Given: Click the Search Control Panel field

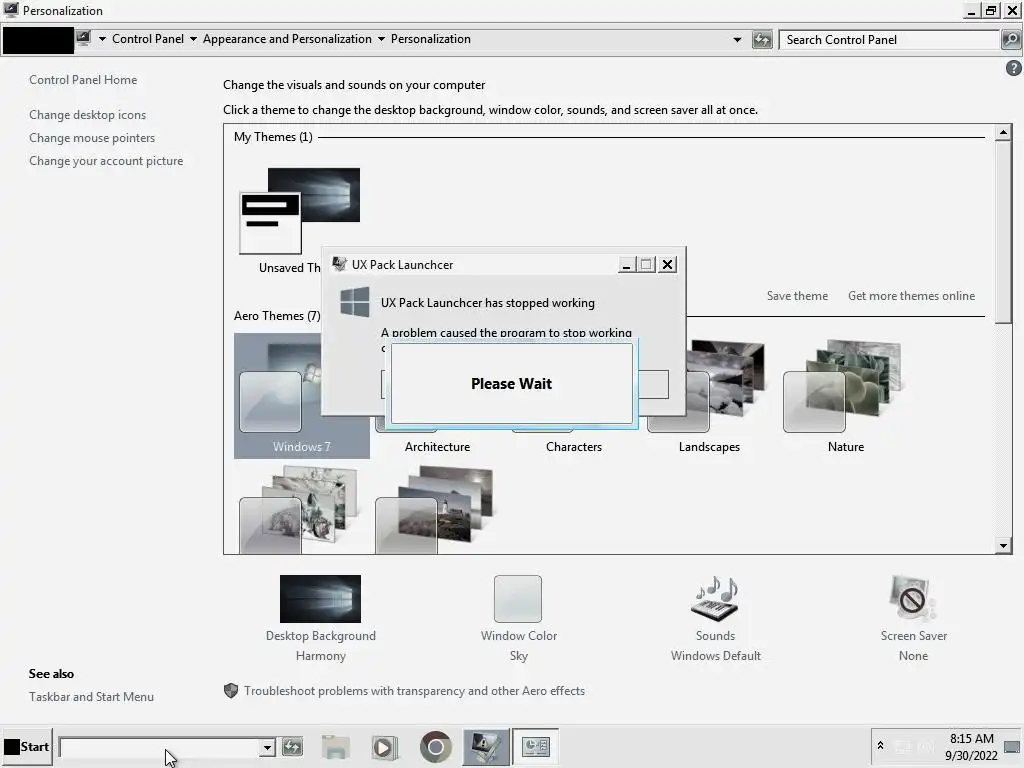Looking at the screenshot, I should click(889, 40).
